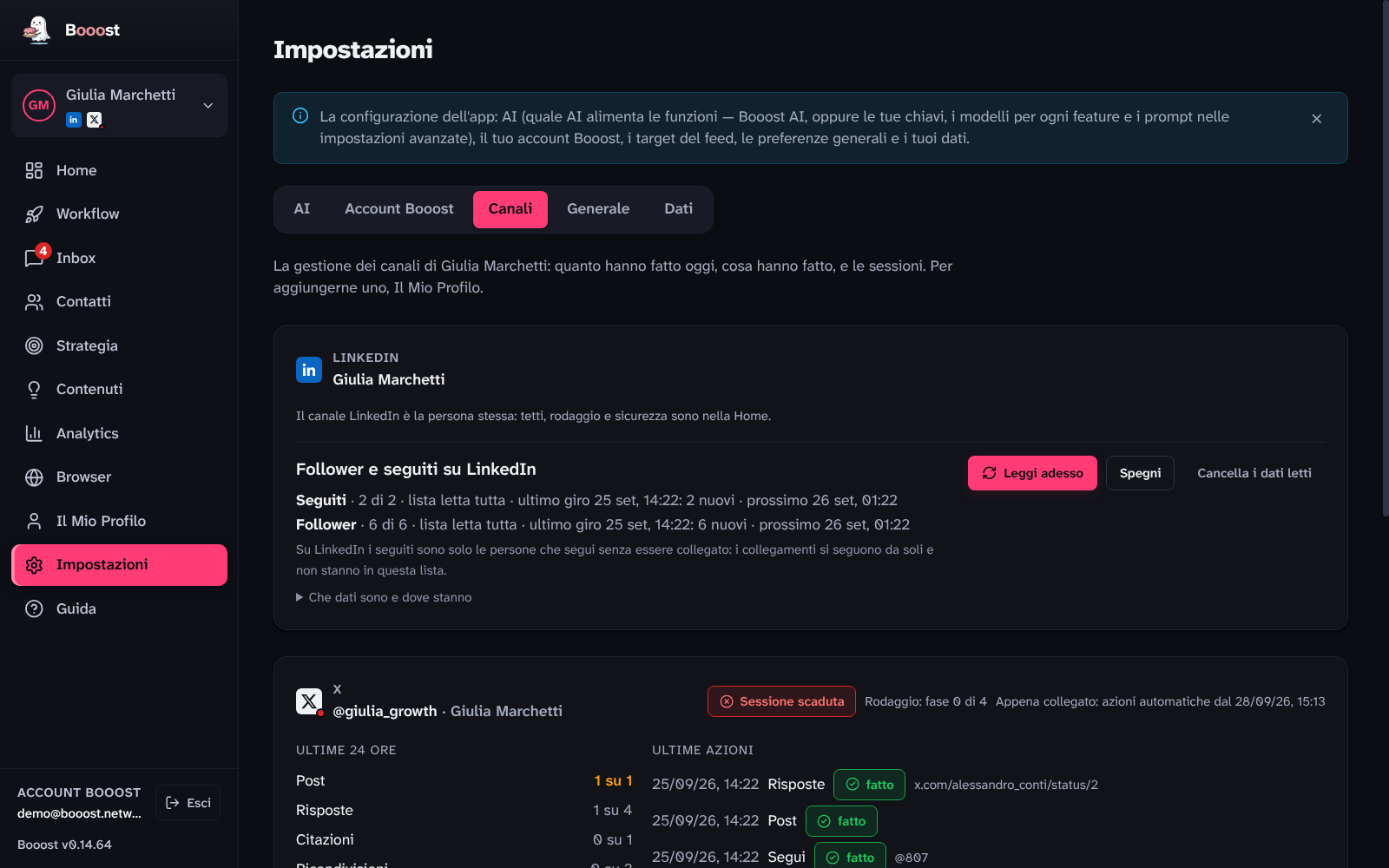The height and width of the screenshot is (868, 1389).
Task: Click the Contatti people icon
Action: pyautogui.click(x=34, y=302)
